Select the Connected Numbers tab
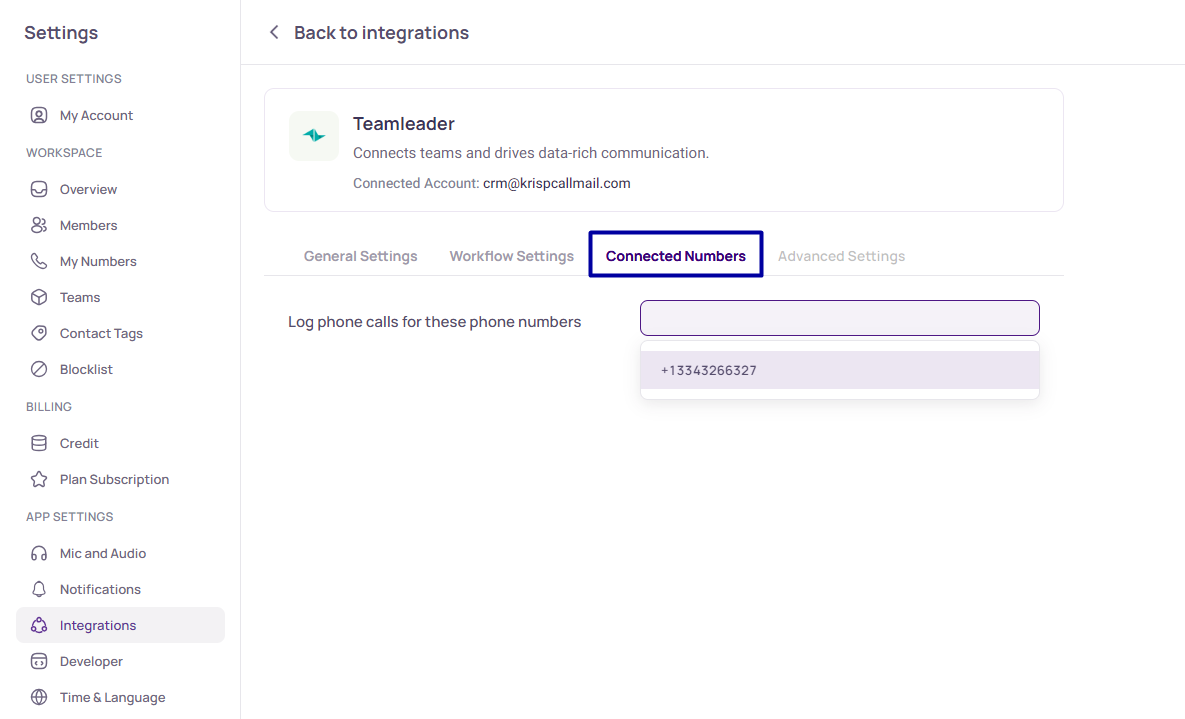The image size is (1185, 719). pyautogui.click(x=676, y=256)
